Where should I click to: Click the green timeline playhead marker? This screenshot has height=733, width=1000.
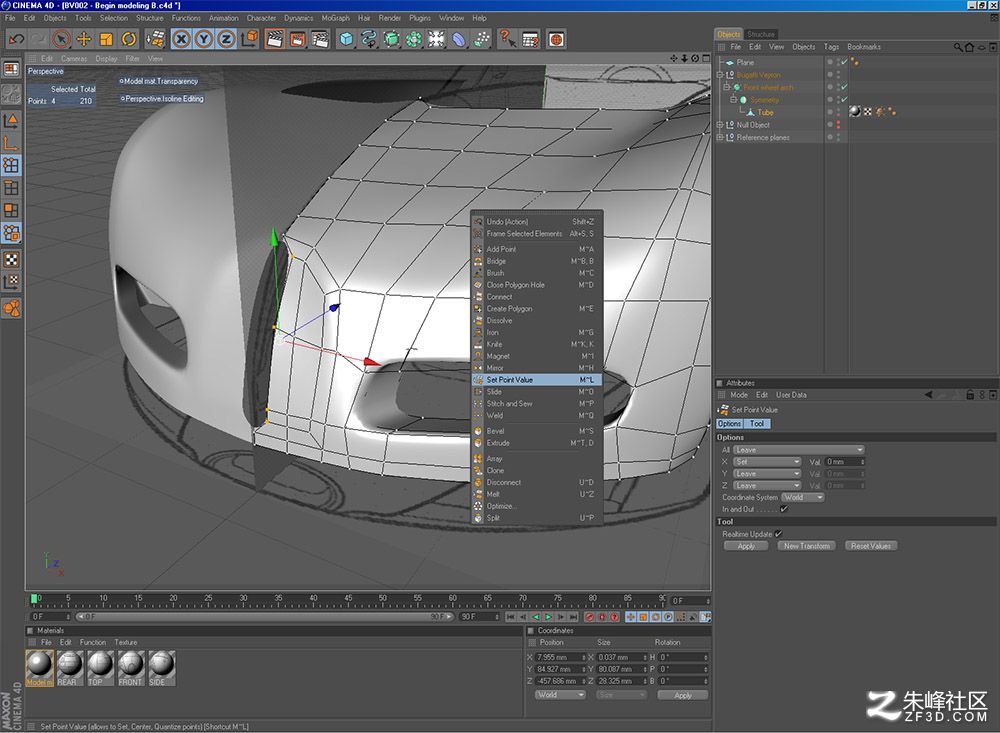point(34,598)
